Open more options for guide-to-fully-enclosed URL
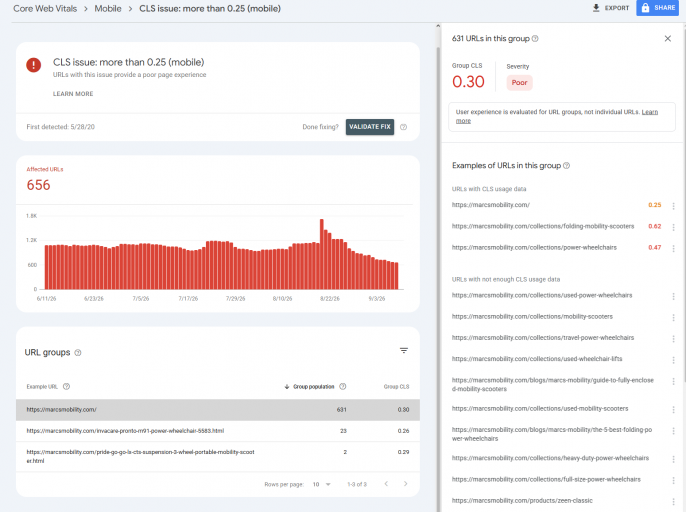This screenshot has width=686, height=512. (x=673, y=381)
